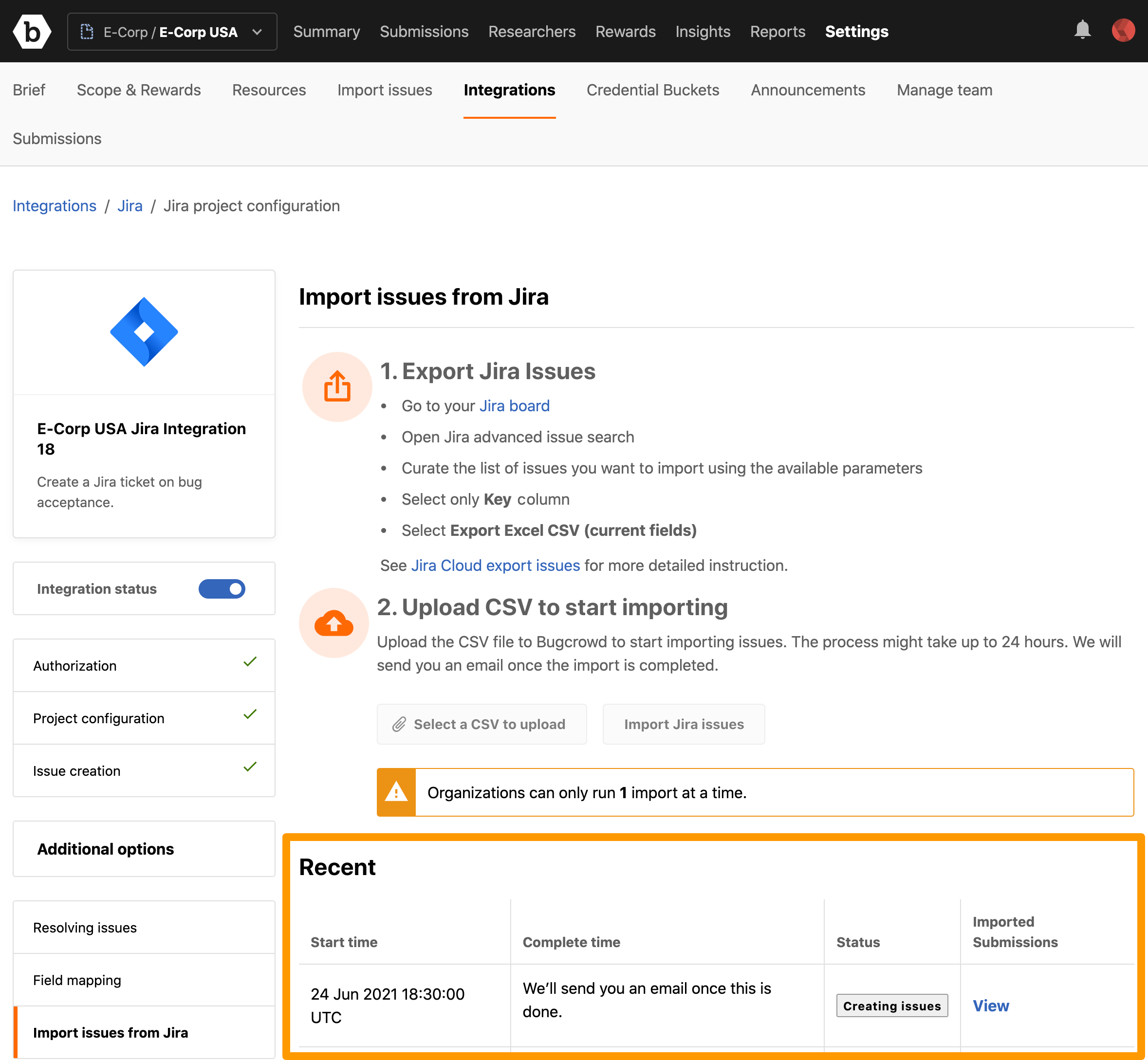Open the user avatar menu
This screenshot has height=1060, width=1148.
coord(1123,30)
